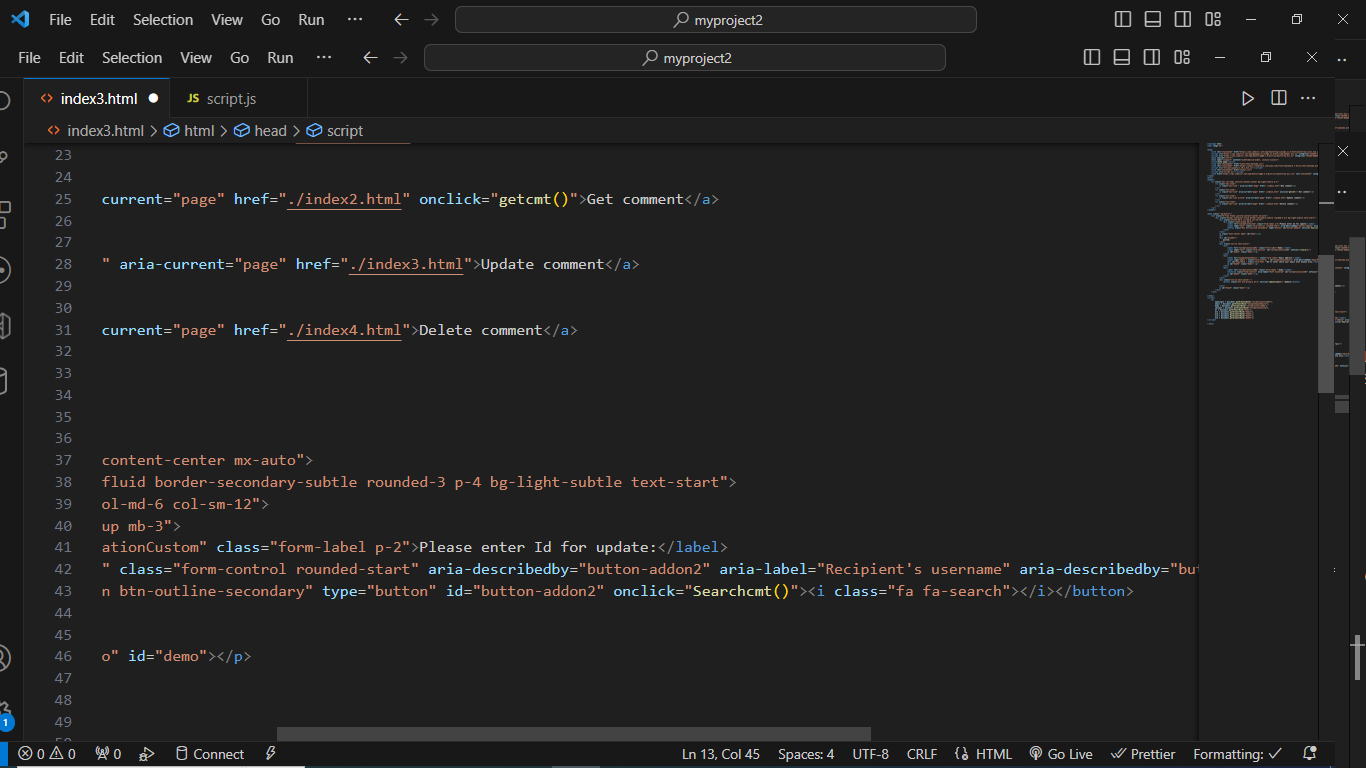Open File menu in front window
This screenshot has height=768, width=1366.
point(29,58)
